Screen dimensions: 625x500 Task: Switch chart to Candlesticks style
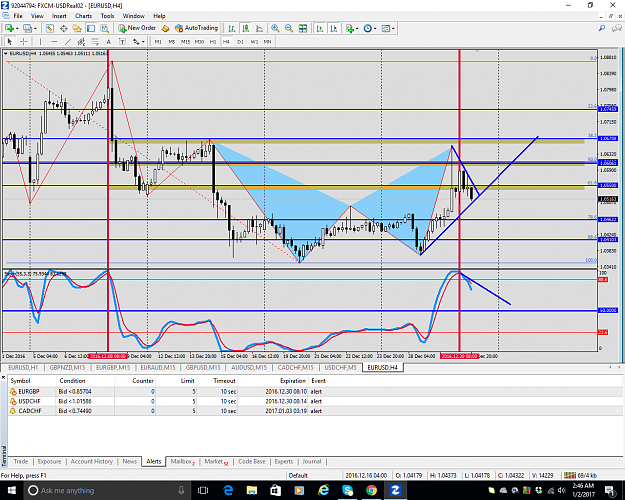click(x=246, y=28)
